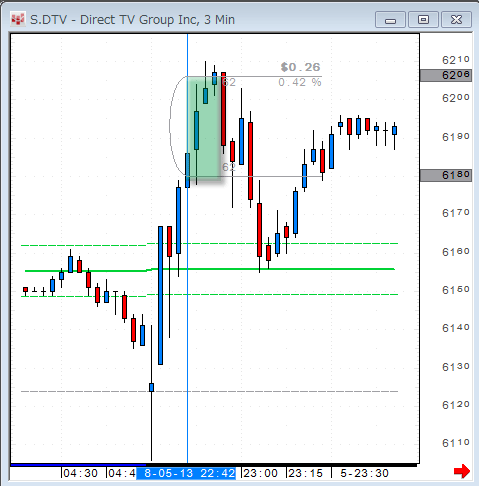Click the 5-23:30 time axis label
This screenshot has height=486, width=479.
point(364,473)
